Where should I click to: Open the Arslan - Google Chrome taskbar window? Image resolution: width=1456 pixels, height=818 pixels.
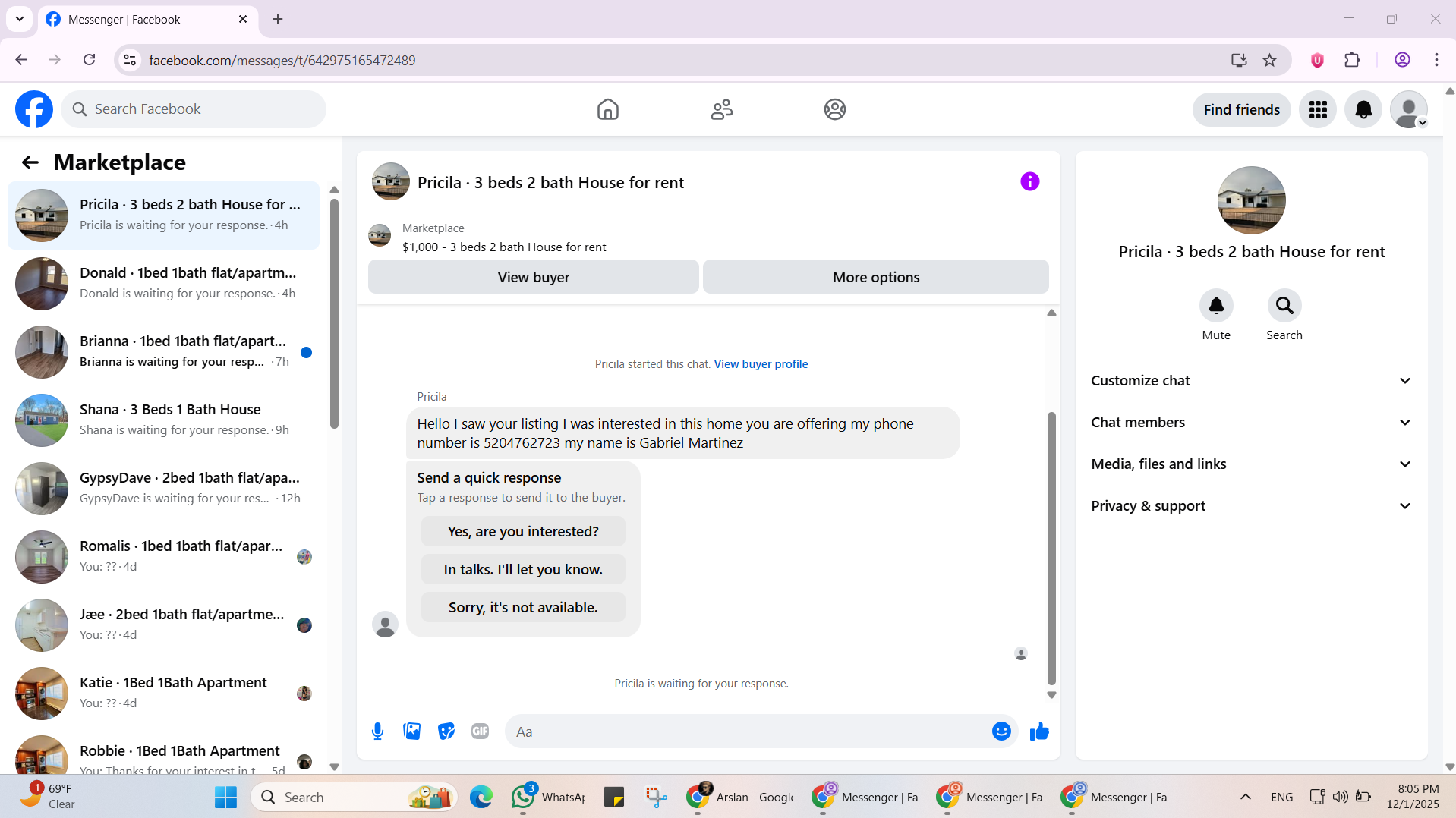pos(739,797)
